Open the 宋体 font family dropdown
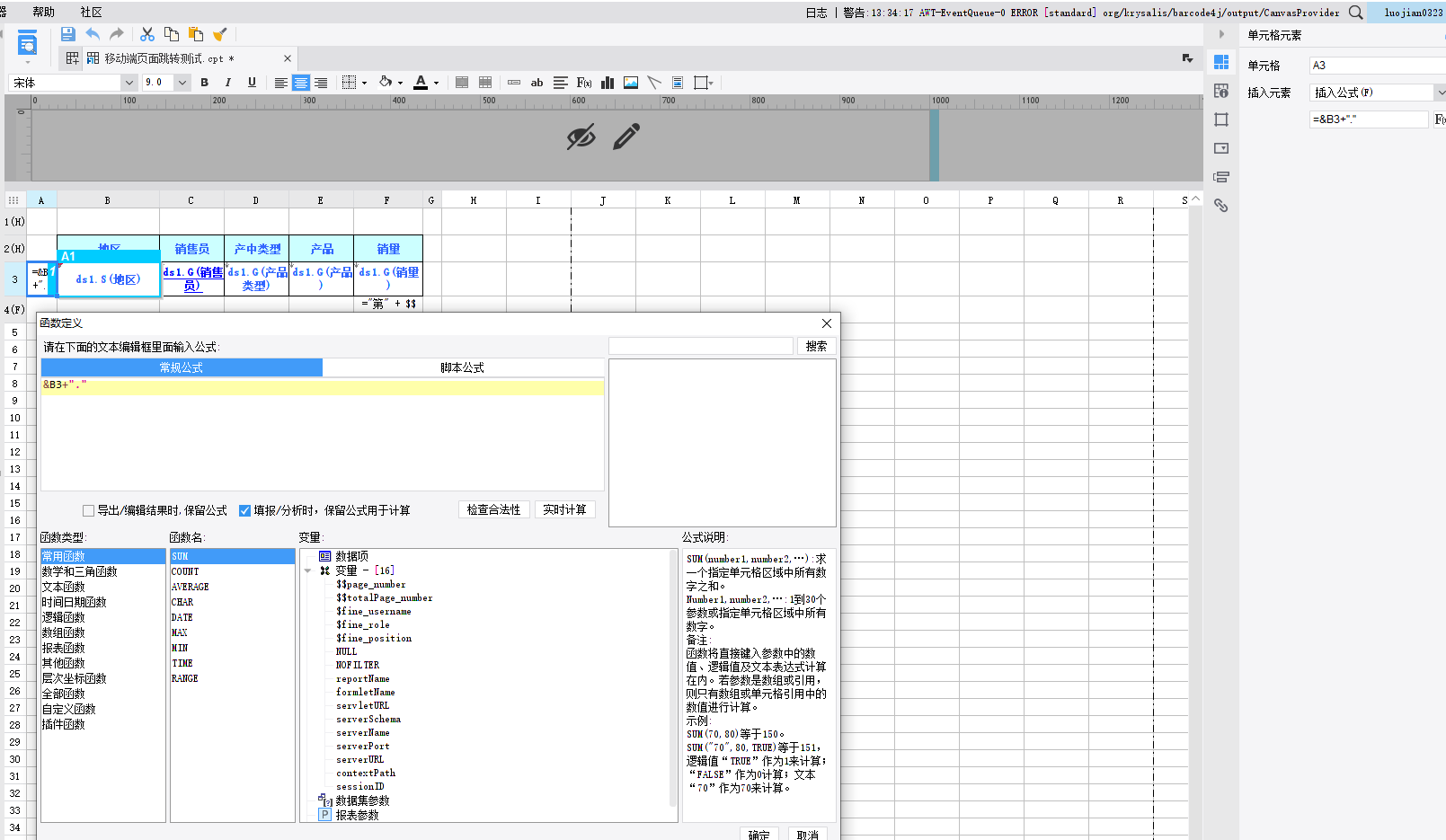The image size is (1446, 840). pos(129,83)
